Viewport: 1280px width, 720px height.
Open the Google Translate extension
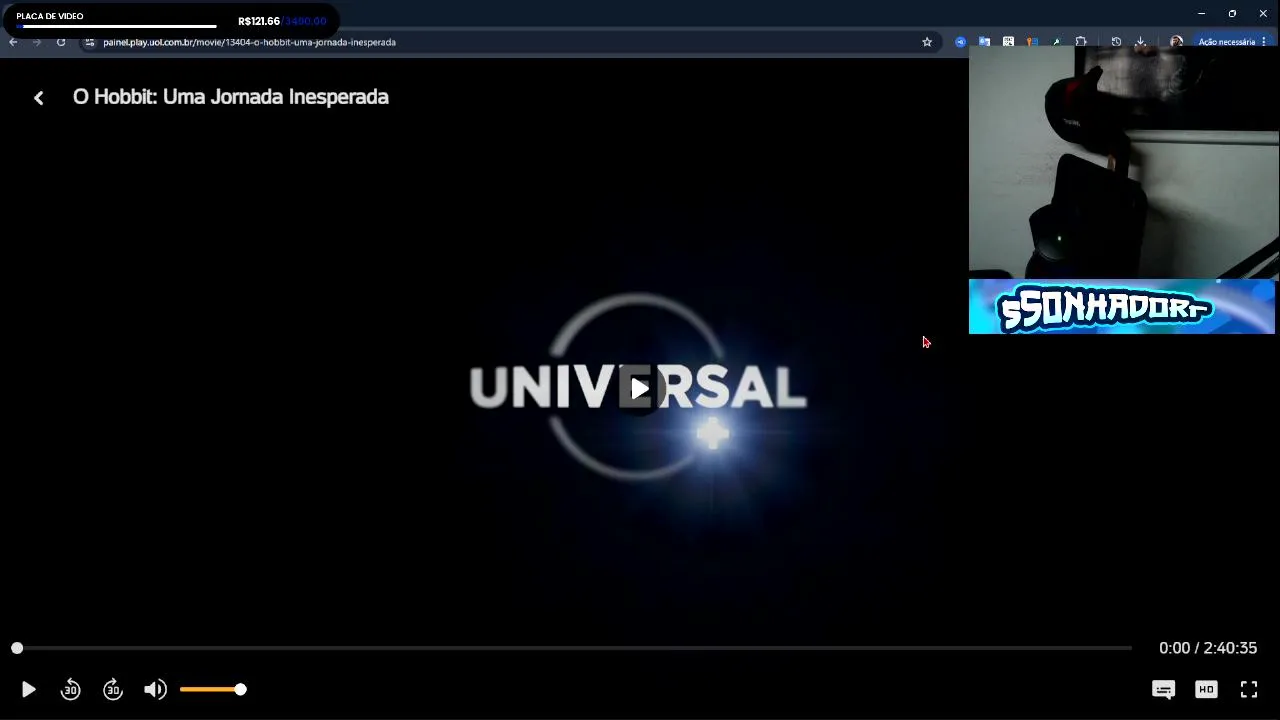pyautogui.click(x=984, y=42)
